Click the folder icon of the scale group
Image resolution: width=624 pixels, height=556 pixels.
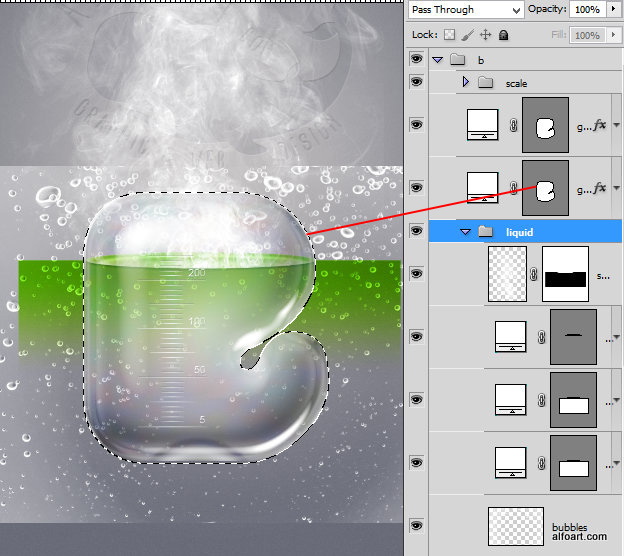click(485, 82)
